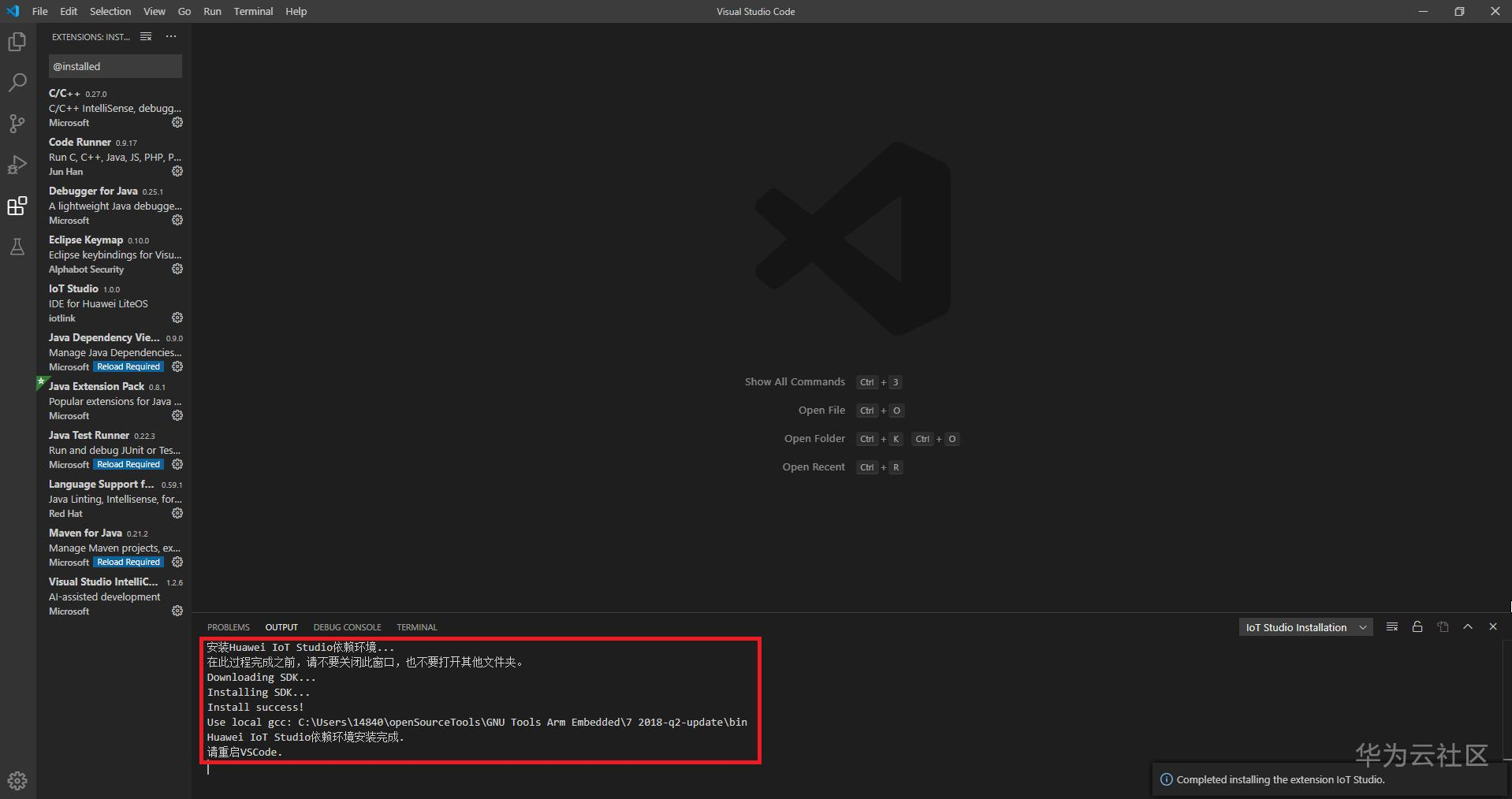1512x799 pixels.
Task: Select the Eclipse Keymap extension
Action: pyautogui.click(x=114, y=255)
